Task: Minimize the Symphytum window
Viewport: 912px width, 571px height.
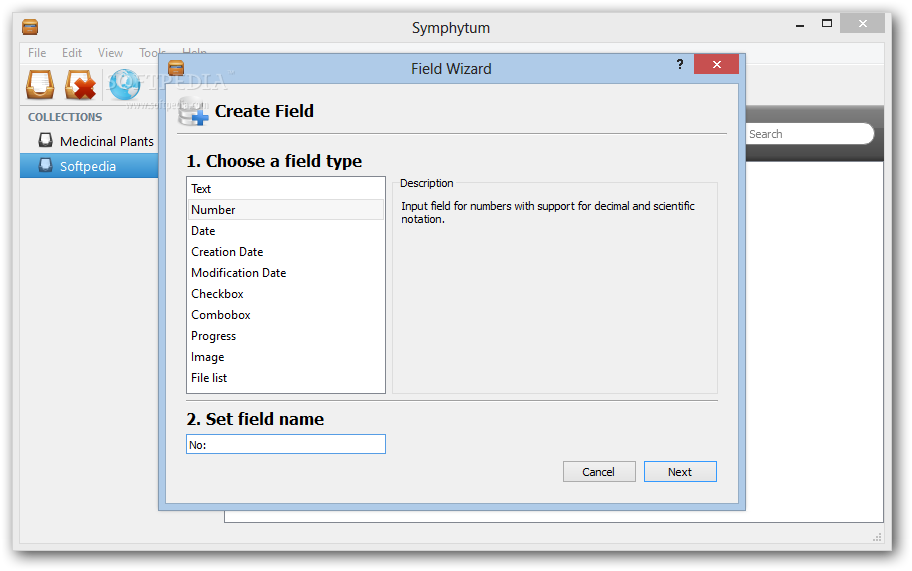Action: [x=800, y=24]
